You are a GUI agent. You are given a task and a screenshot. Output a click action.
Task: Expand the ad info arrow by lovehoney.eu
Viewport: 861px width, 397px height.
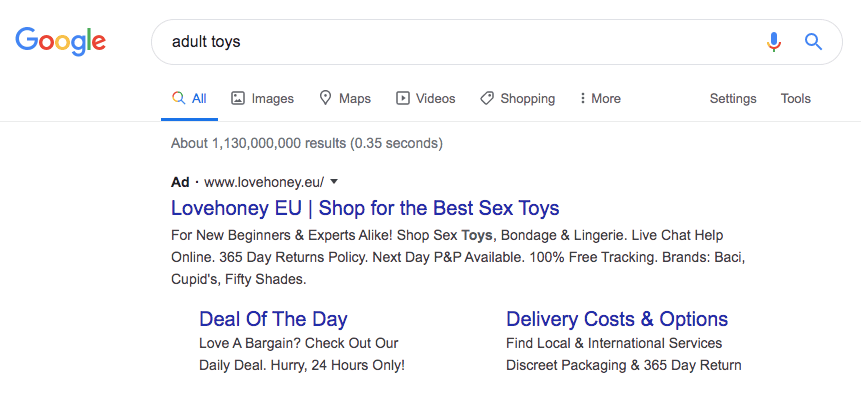[334, 181]
